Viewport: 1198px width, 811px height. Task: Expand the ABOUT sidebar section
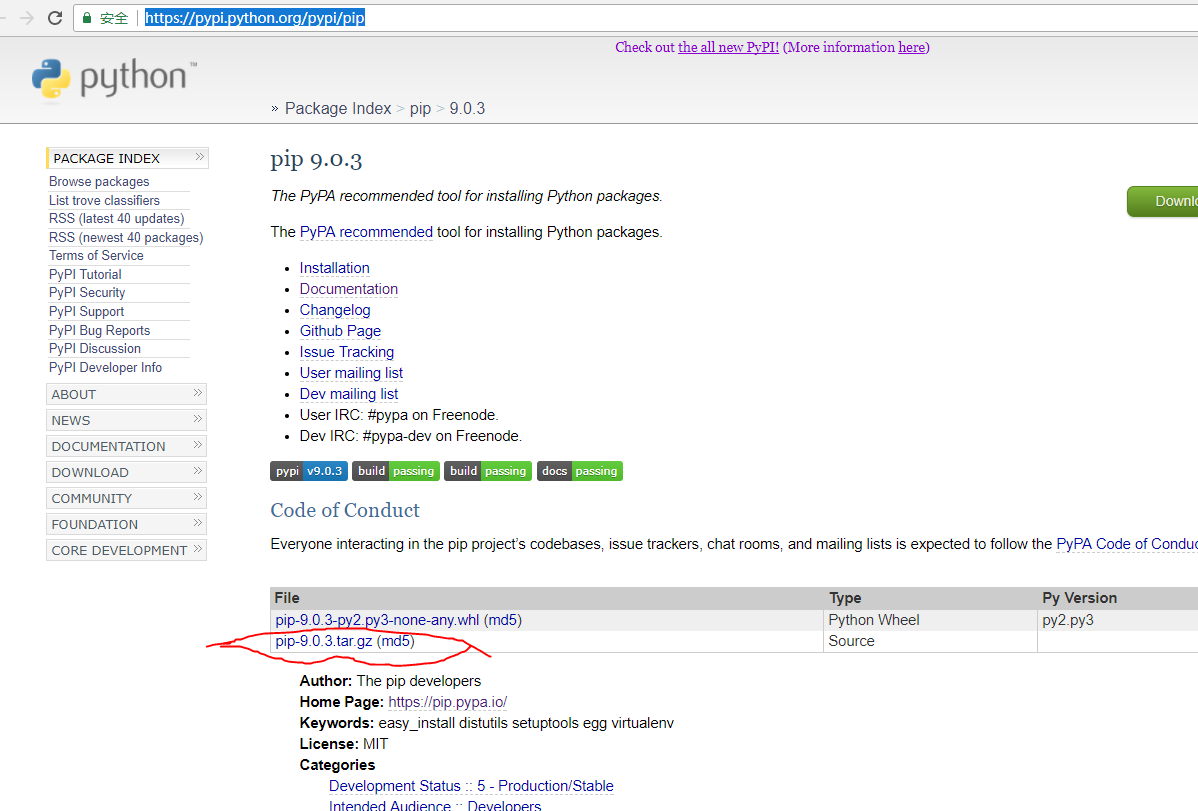126,394
